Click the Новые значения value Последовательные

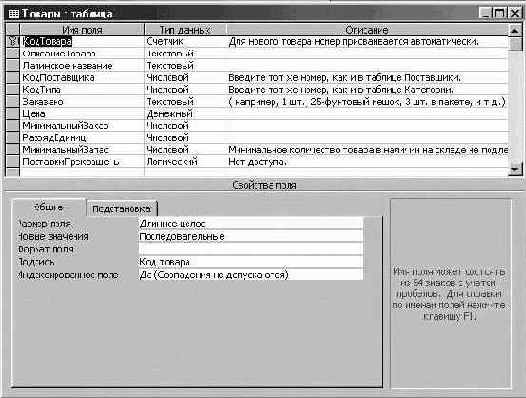[251, 236]
